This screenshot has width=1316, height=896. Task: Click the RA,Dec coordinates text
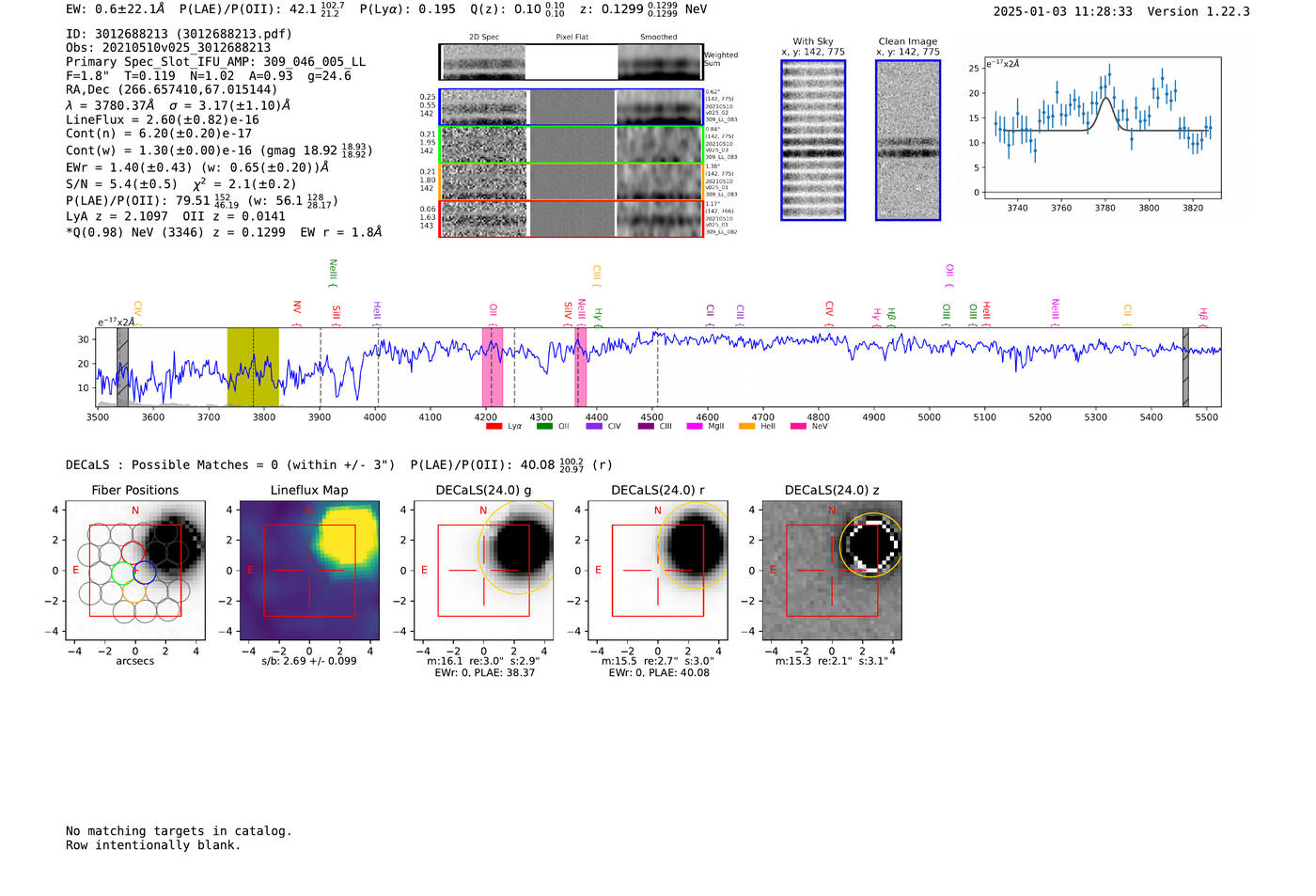[x=171, y=90]
